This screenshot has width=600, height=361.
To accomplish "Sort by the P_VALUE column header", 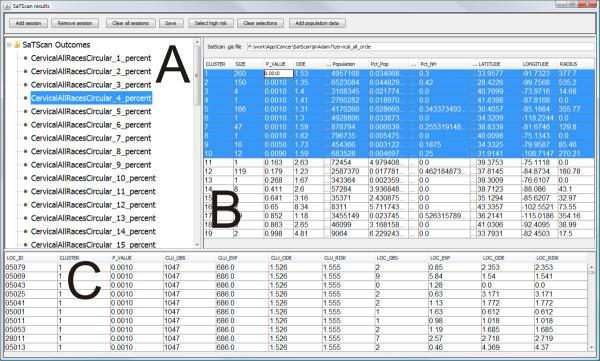I will 279,64.
